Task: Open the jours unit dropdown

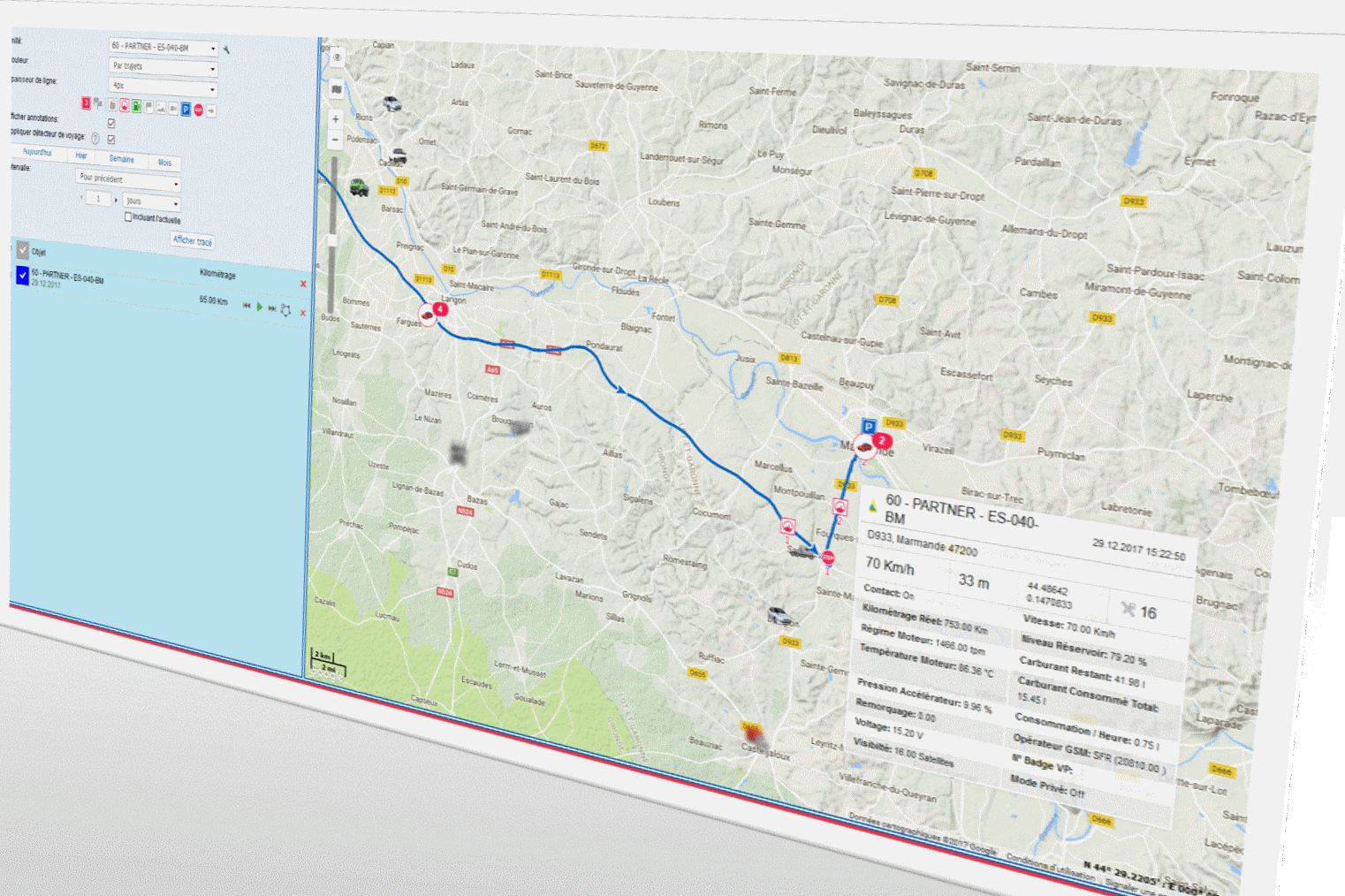Action: pyautogui.click(x=151, y=201)
